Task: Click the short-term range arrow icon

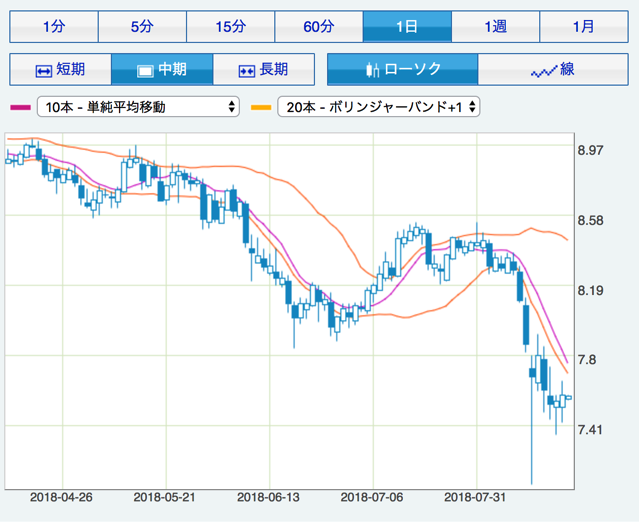Action: [x=44, y=71]
